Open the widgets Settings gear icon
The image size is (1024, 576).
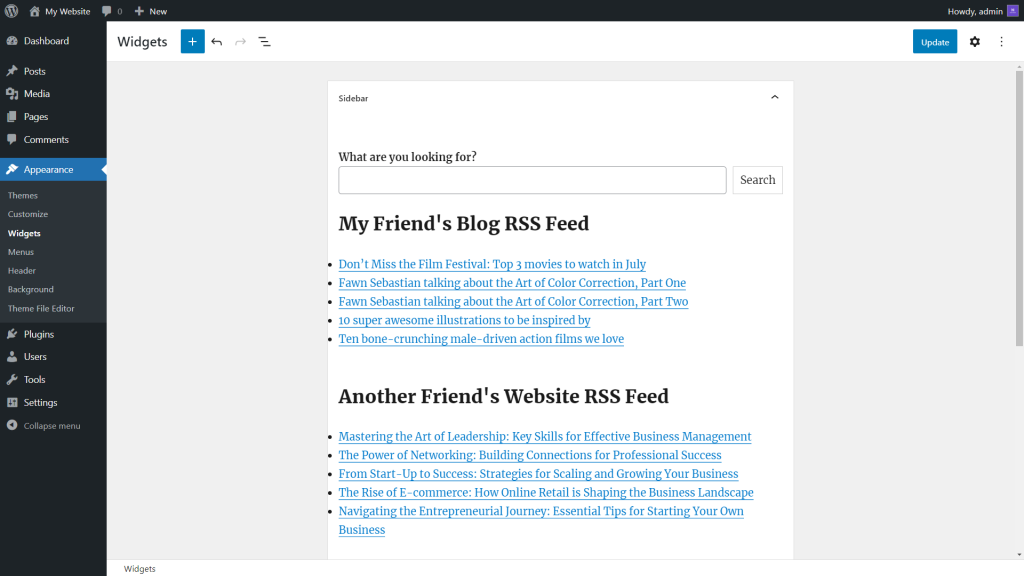click(975, 41)
